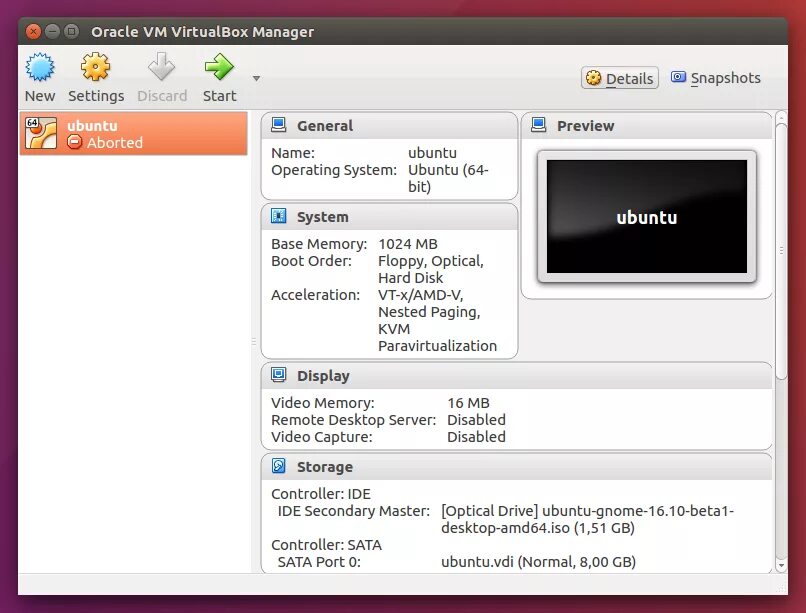Open the System section header
The height and width of the screenshot is (613, 806).
click(389, 217)
